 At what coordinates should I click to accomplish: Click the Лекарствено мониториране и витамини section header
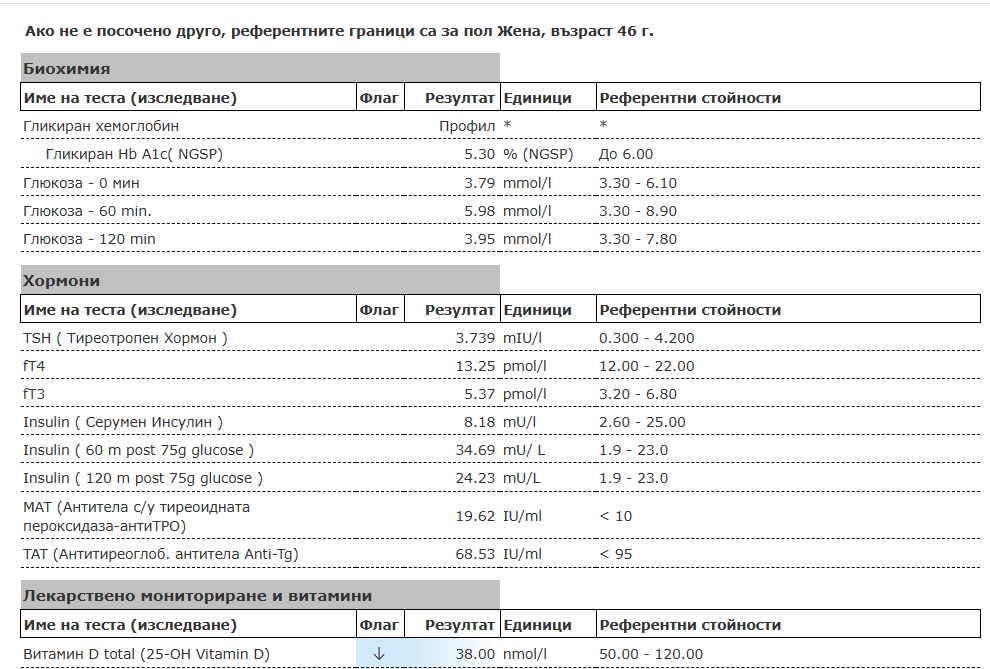197,596
